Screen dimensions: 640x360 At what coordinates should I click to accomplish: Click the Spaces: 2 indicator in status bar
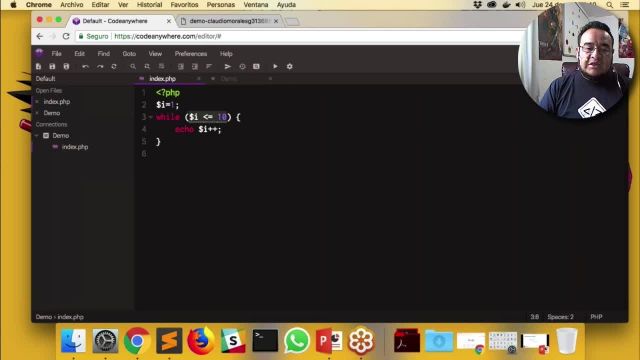click(560, 317)
